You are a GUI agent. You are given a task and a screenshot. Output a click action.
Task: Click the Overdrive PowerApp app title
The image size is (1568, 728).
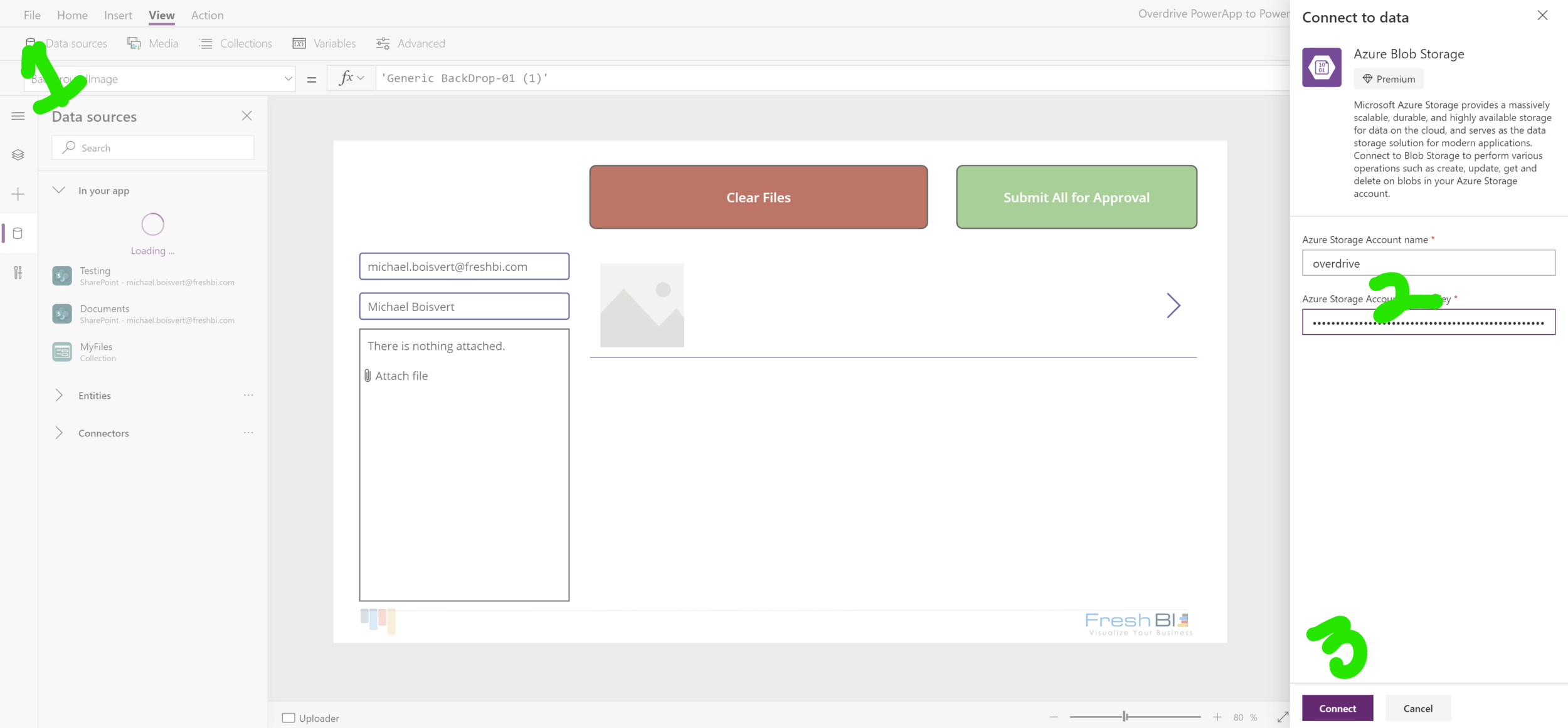[x=1214, y=14]
